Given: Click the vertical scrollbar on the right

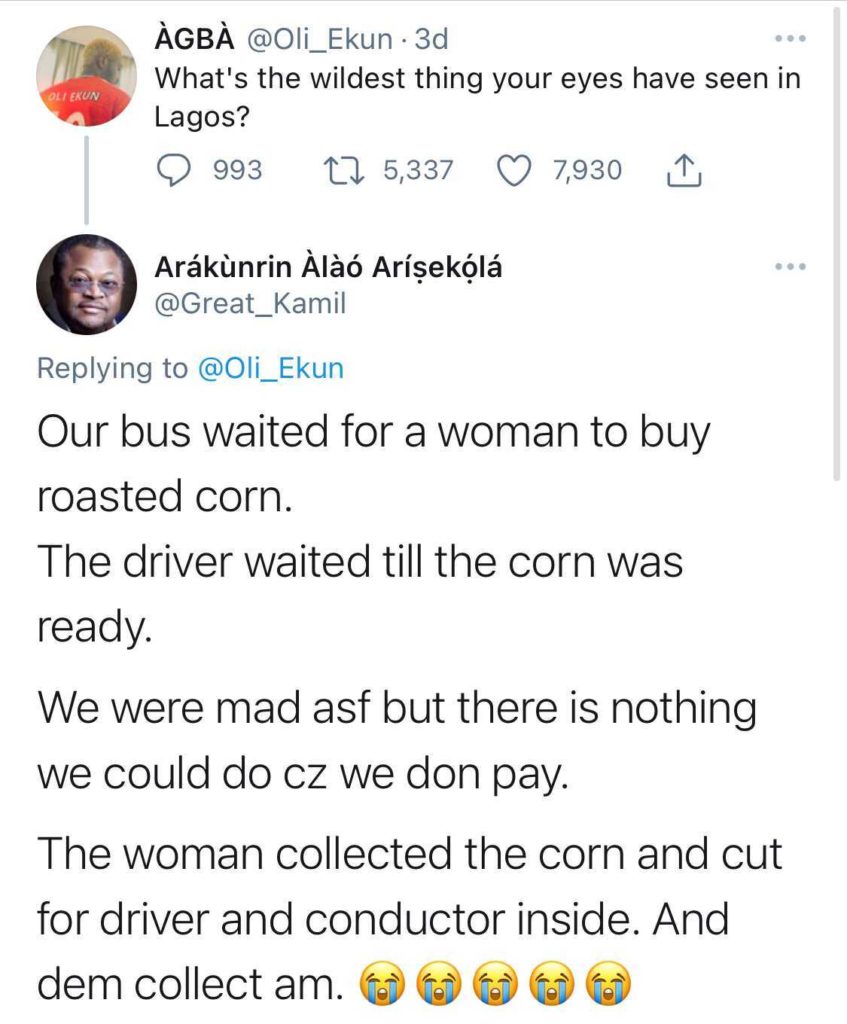Looking at the screenshot, I should coord(838,240).
